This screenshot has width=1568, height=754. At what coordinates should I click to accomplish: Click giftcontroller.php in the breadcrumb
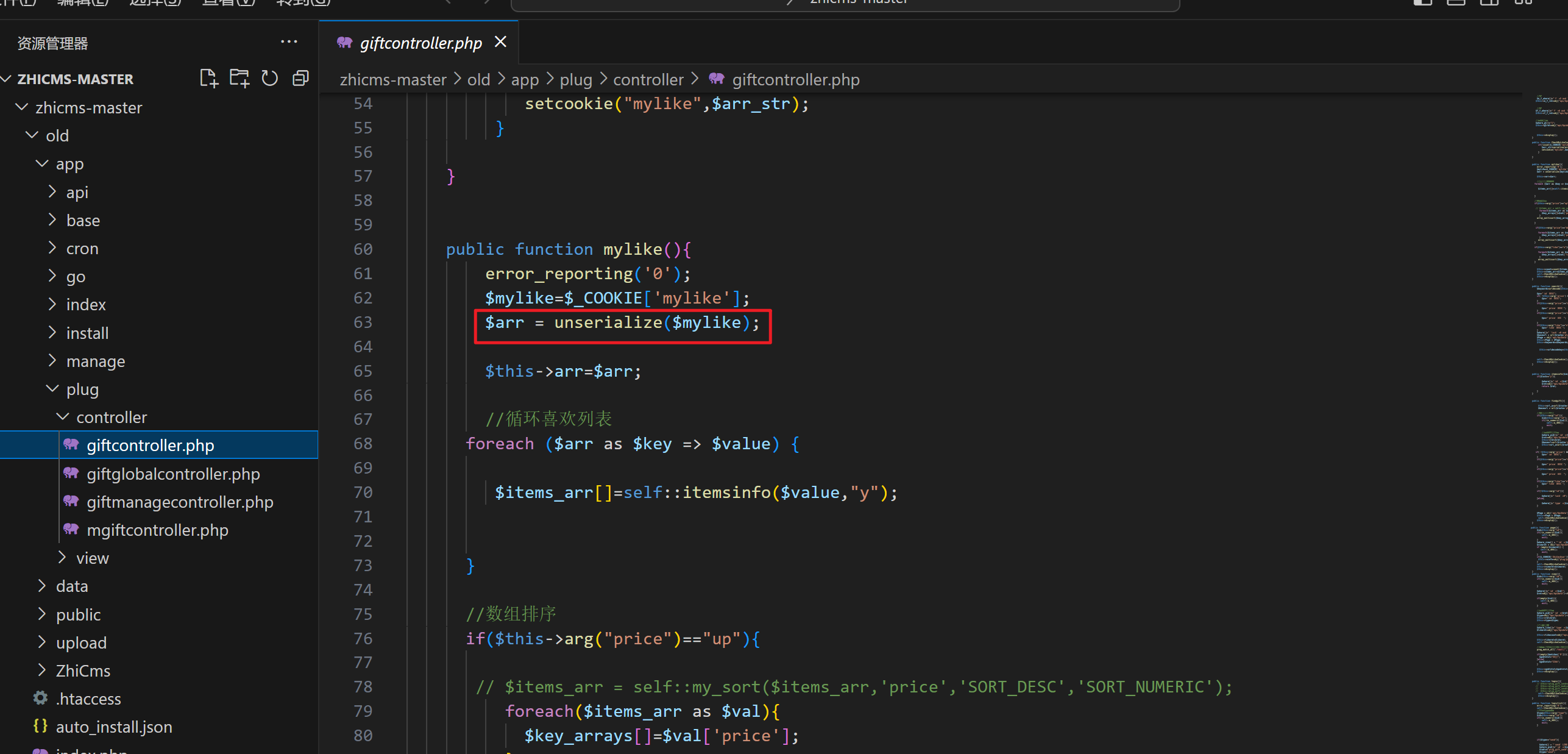[x=796, y=79]
